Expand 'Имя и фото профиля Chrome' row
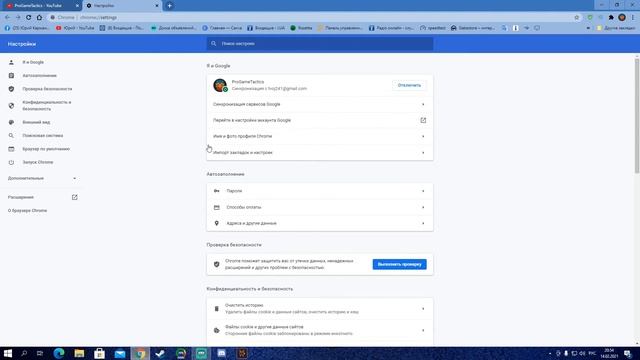Image resolution: width=640 pixels, height=360 pixels. click(320, 136)
